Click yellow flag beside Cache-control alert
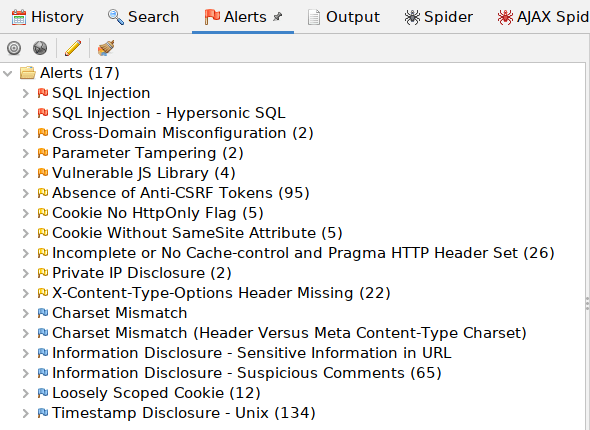The height and width of the screenshot is (430, 590). [x=43, y=253]
